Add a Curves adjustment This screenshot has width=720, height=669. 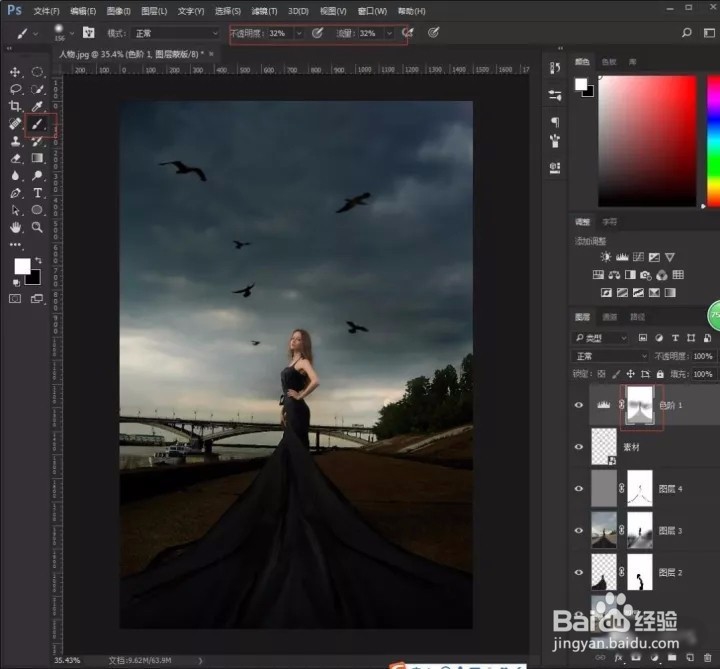(638, 257)
